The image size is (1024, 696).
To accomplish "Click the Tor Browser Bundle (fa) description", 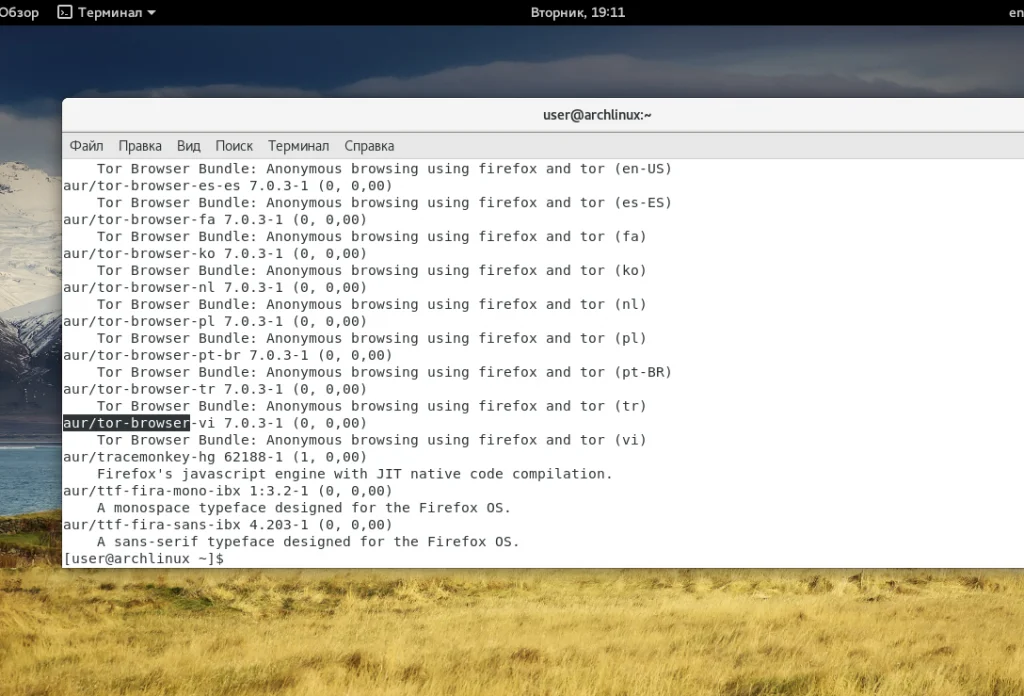I will click(372, 236).
